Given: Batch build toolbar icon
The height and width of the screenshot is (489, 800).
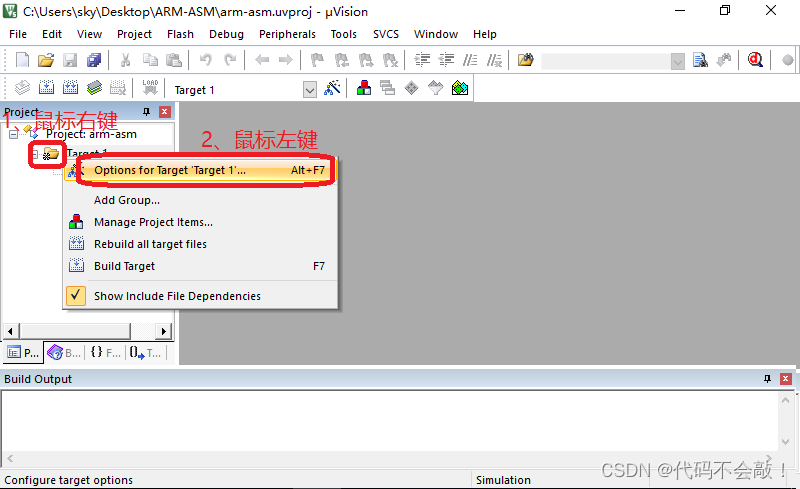Looking at the screenshot, I should pos(94,88).
